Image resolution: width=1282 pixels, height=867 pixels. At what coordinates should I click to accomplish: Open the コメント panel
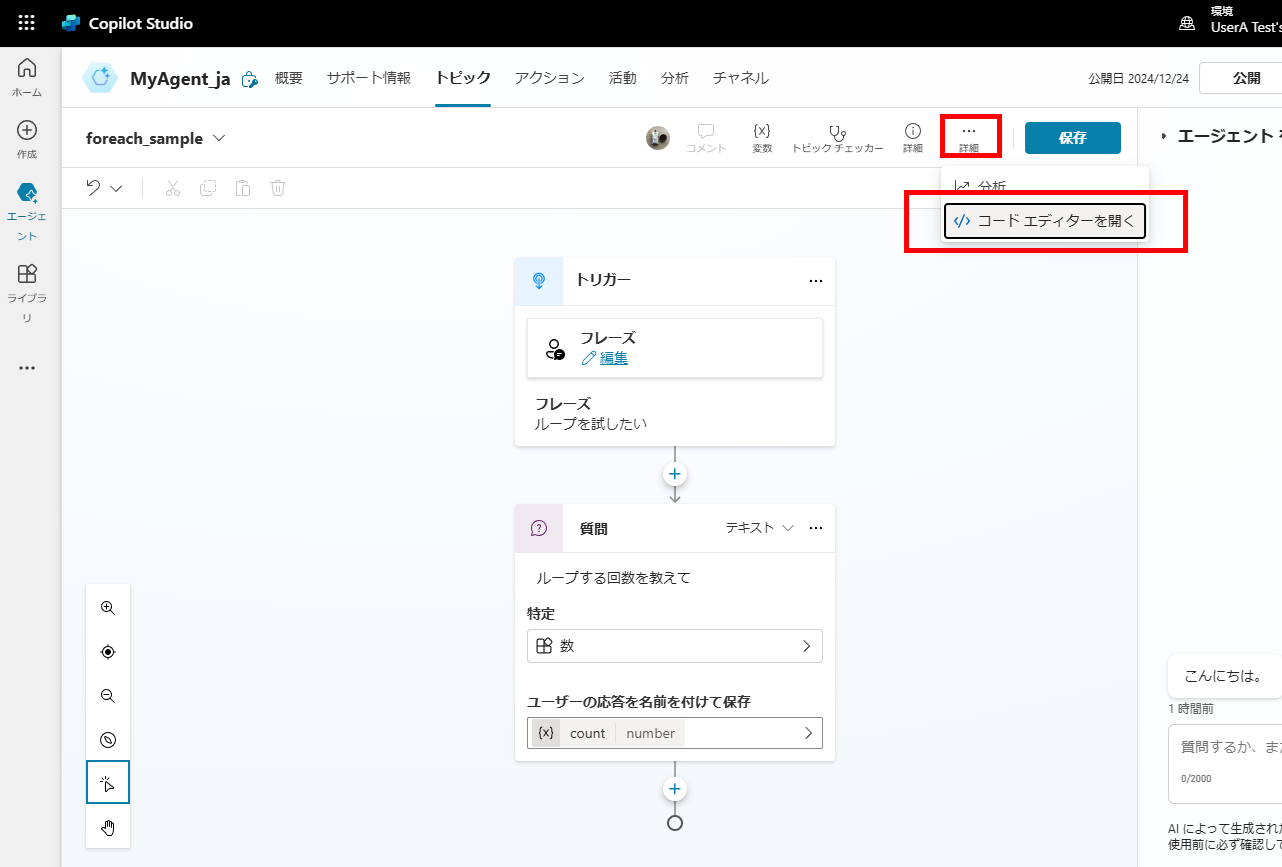(x=706, y=137)
